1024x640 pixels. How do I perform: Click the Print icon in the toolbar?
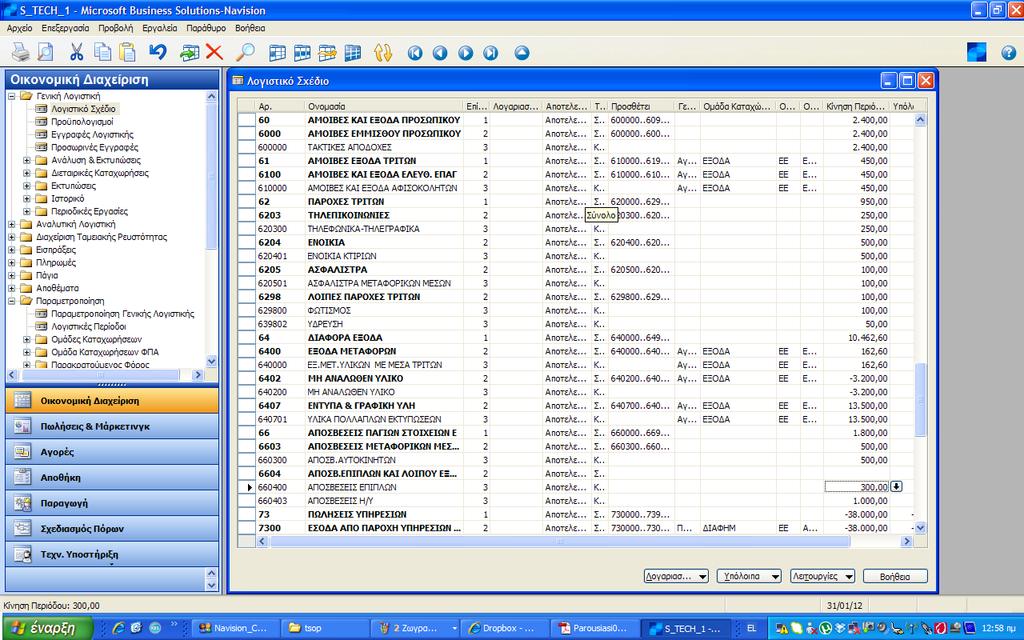coord(20,52)
